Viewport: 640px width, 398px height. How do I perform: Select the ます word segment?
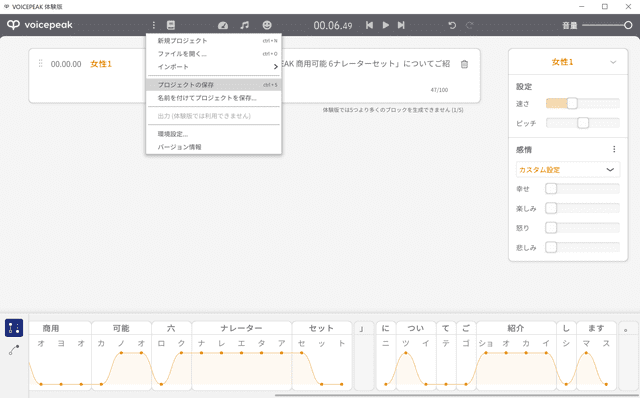pyautogui.click(x=596, y=328)
